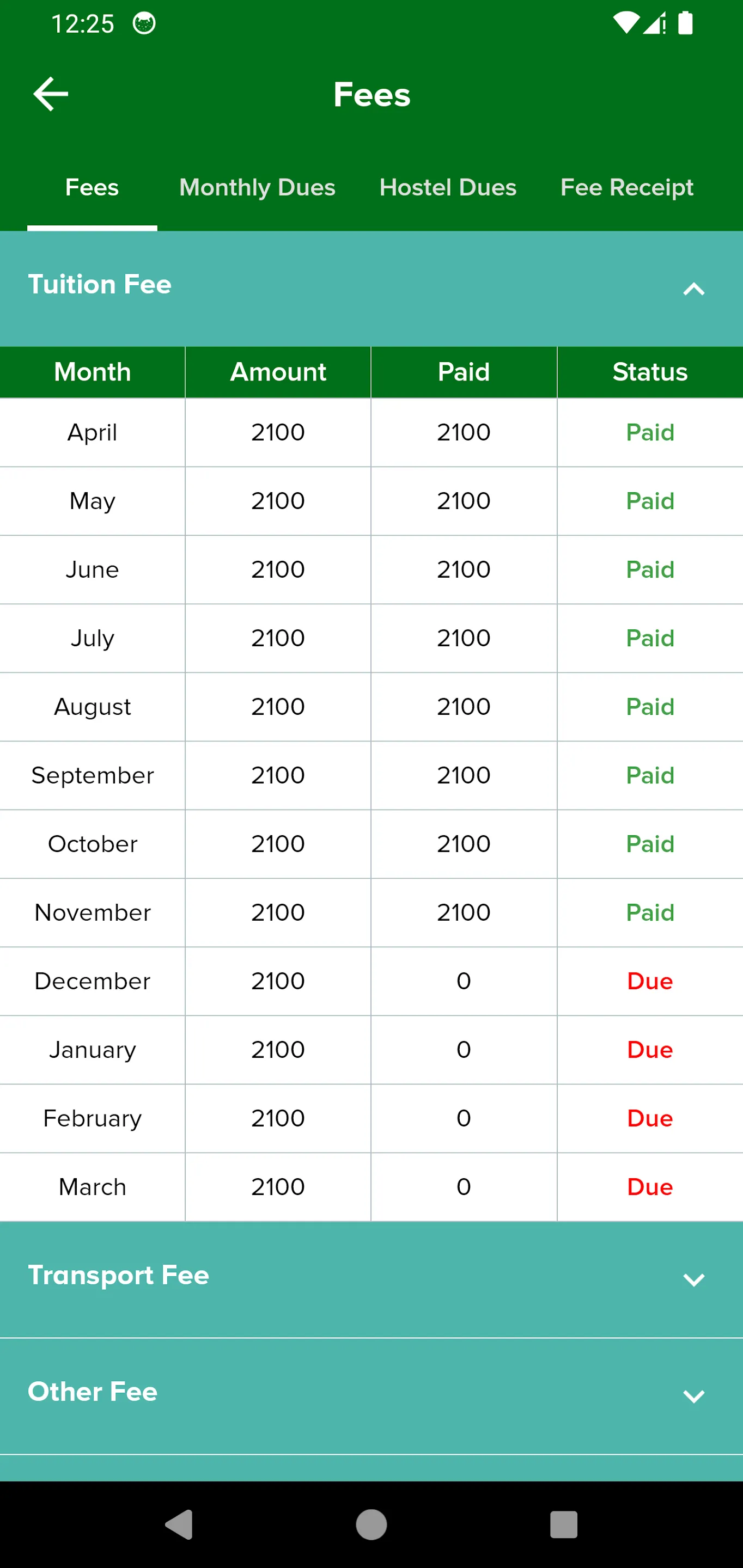The image size is (743, 1568).
Task: Click the Status column header
Action: [x=650, y=372]
